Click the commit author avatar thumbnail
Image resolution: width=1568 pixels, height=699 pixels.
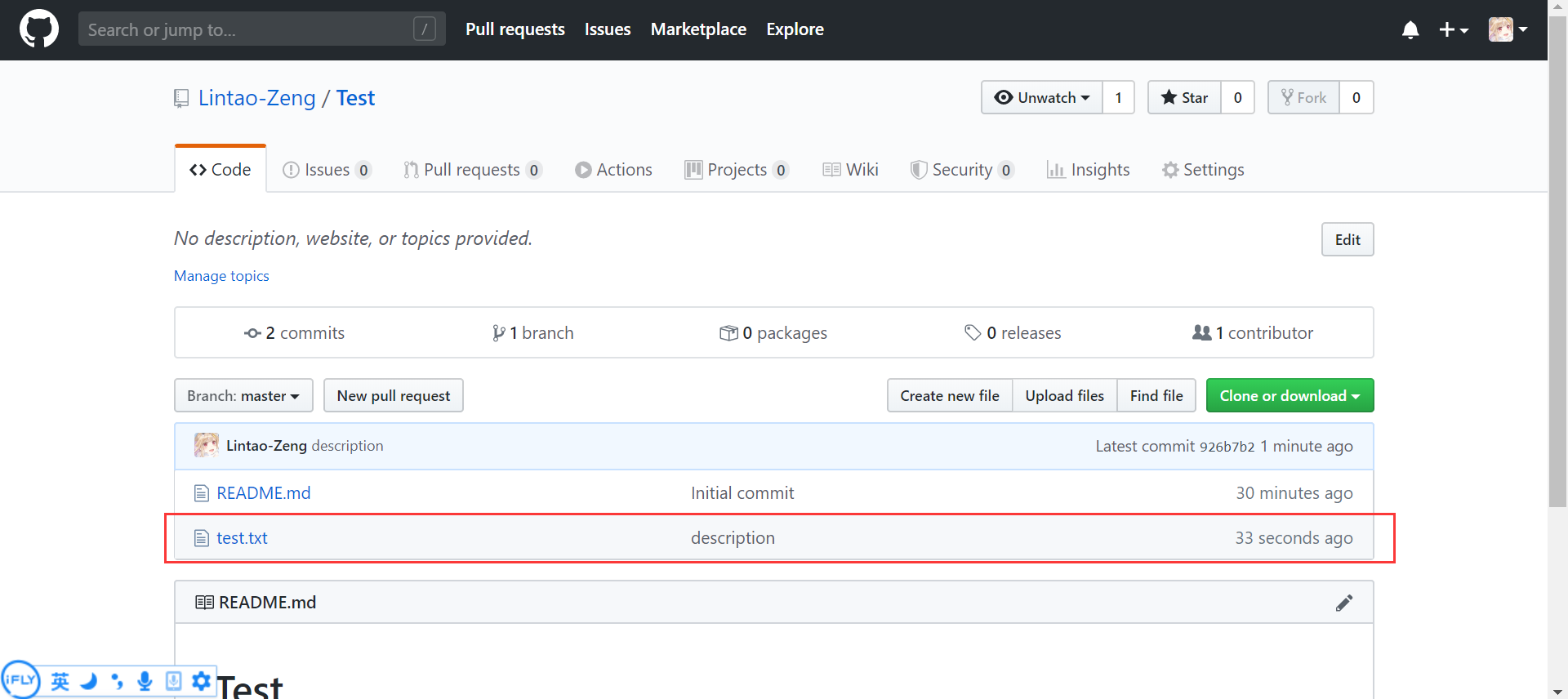point(207,445)
